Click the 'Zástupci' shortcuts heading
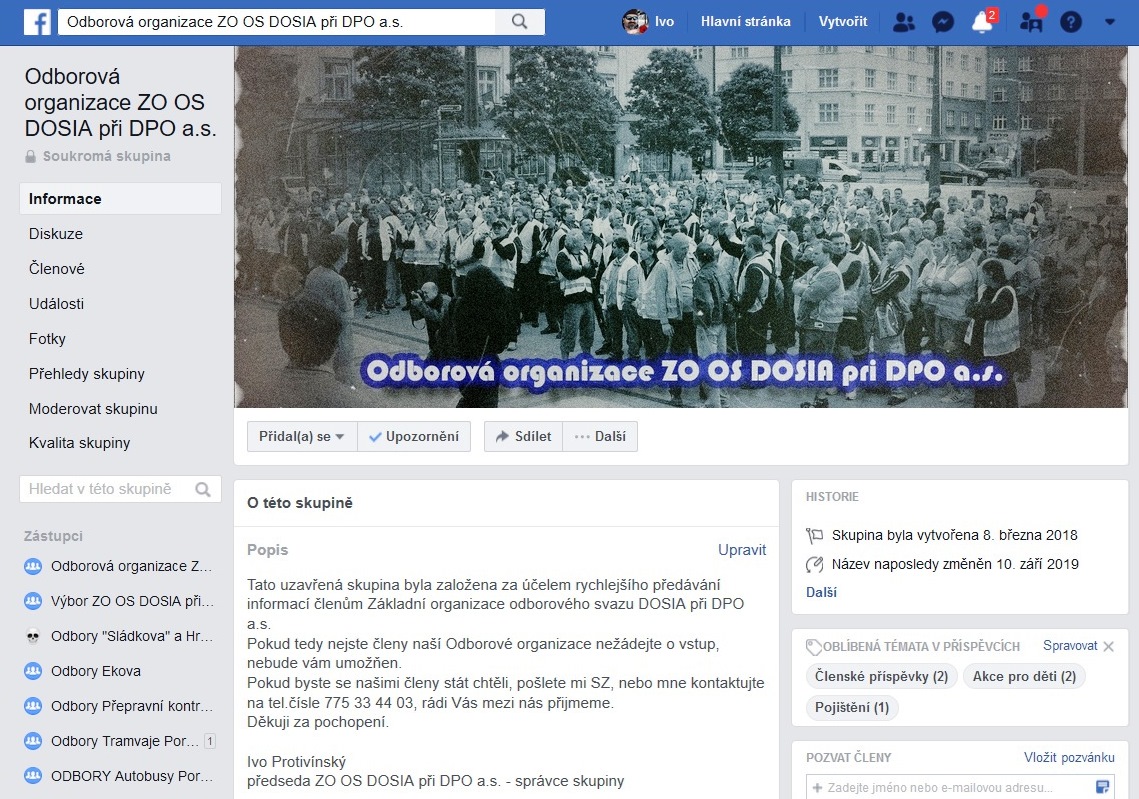This screenshot has height=799, width=1139. 53,536
